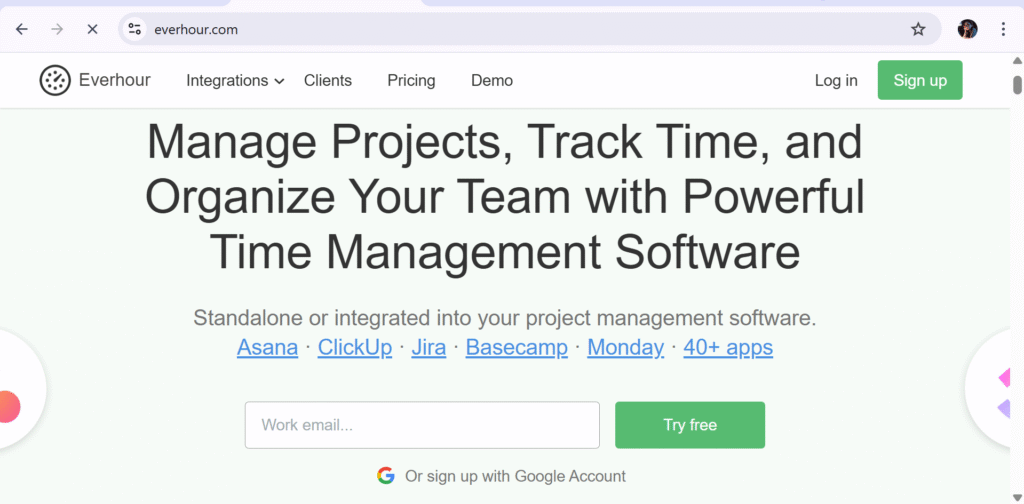
Task: Open the Monday integration link
Action: 626,347
